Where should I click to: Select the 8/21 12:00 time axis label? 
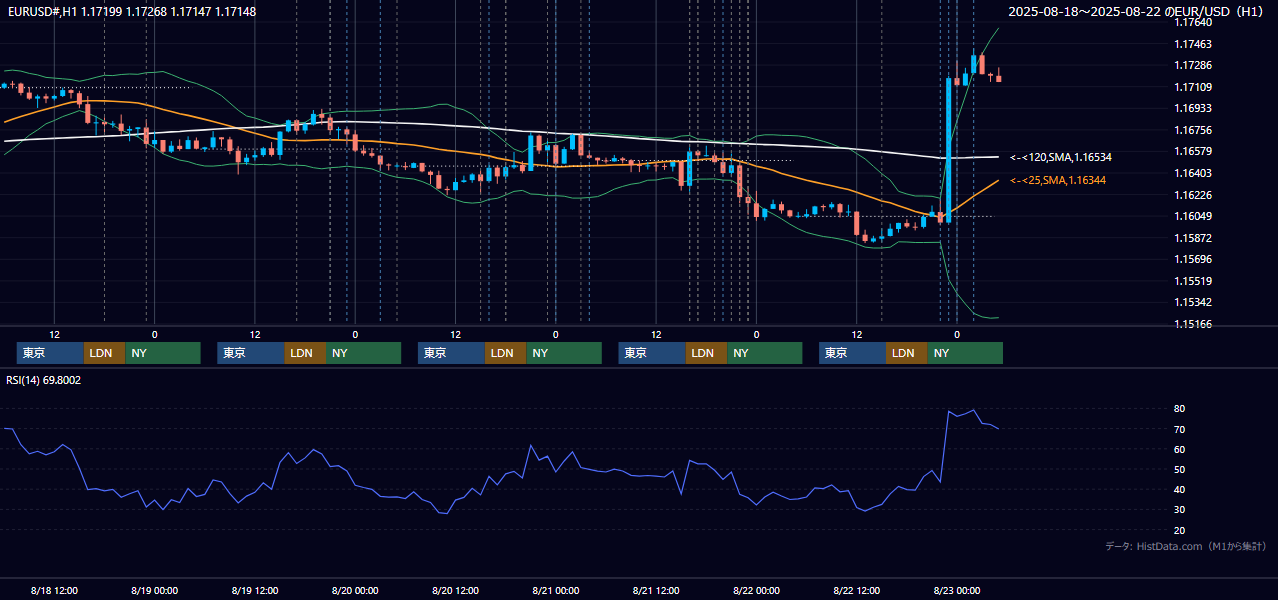656,590
